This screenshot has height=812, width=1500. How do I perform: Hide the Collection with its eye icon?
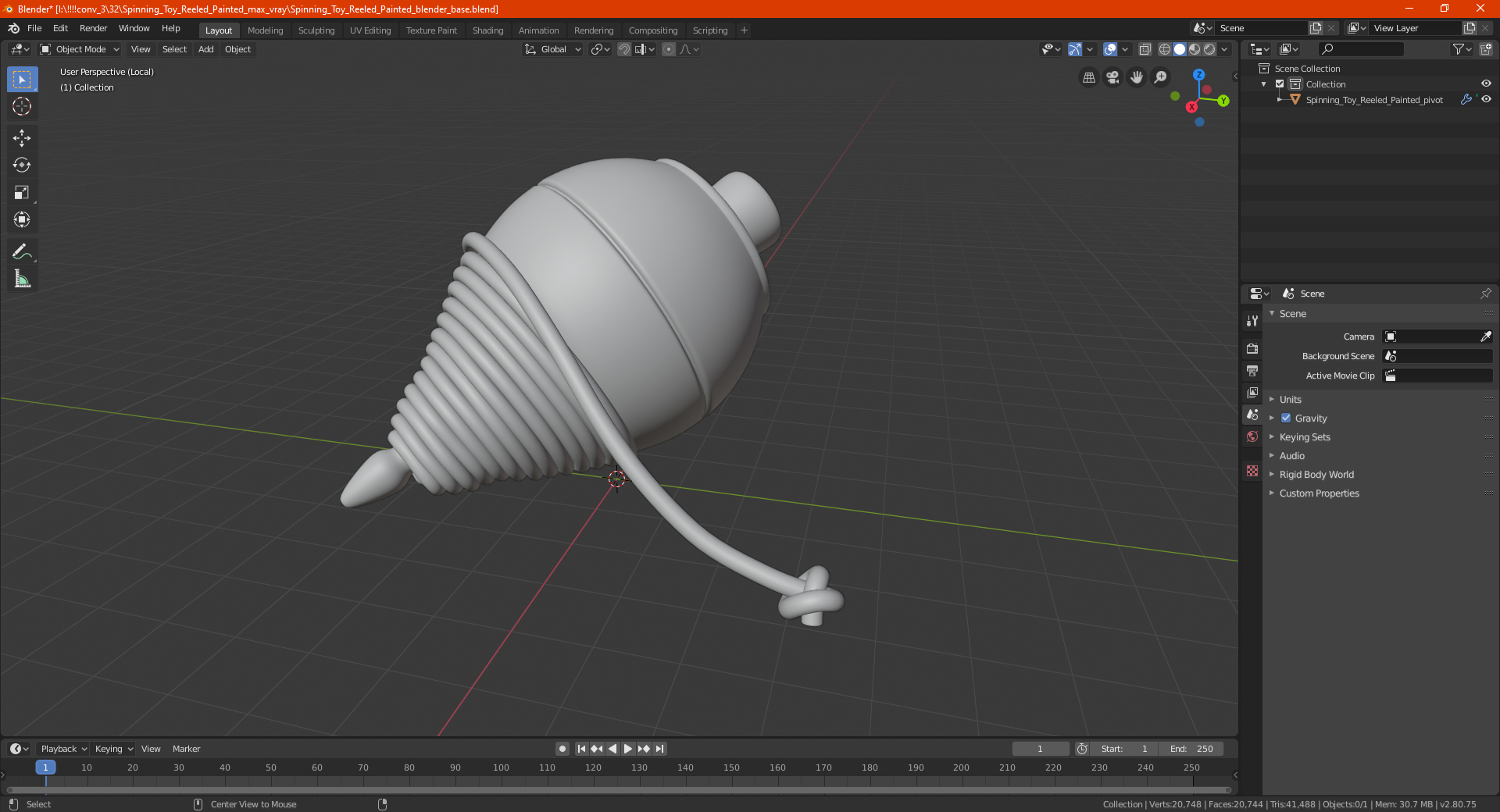[x=1486, y=84]
